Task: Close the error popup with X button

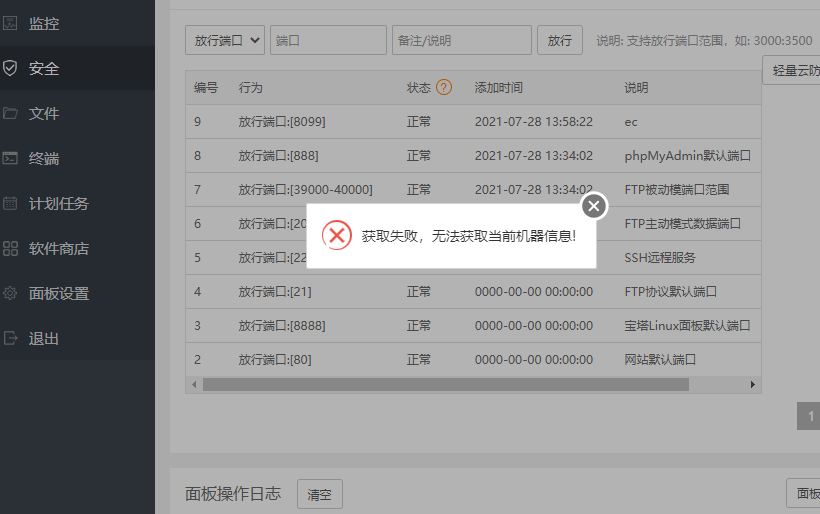Action: [594, 206]
